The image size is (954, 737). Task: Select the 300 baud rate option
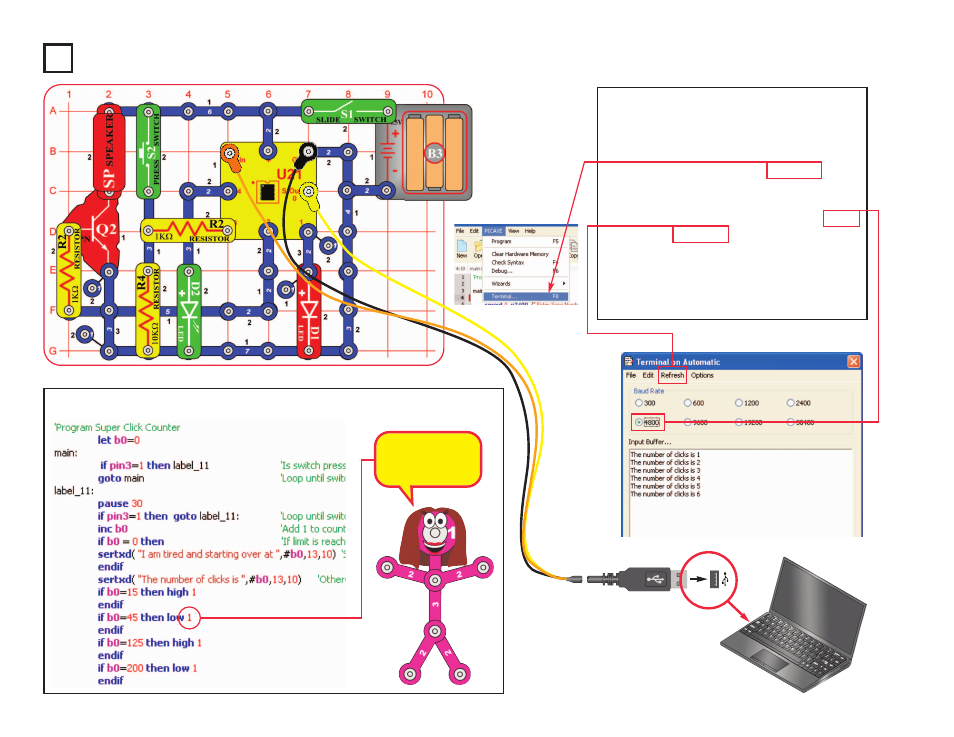pyautogui.click(x=645, y=403)
